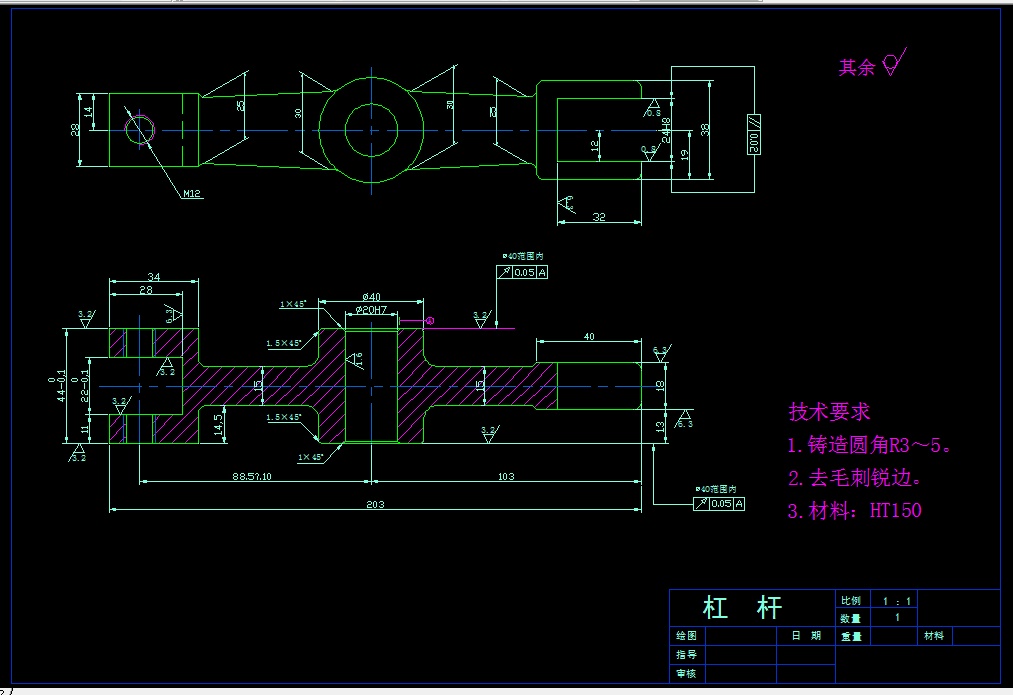Click the 203 overall length dimension
This screenshot has height=695, width=1013.
(x=376, y=504)
